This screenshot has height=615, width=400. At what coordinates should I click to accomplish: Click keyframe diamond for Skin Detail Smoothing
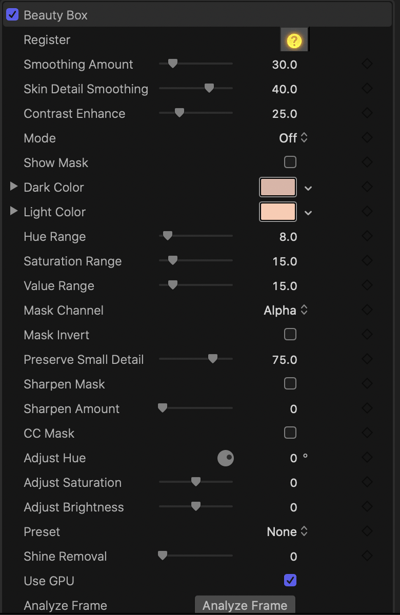[x=367, y=89]
